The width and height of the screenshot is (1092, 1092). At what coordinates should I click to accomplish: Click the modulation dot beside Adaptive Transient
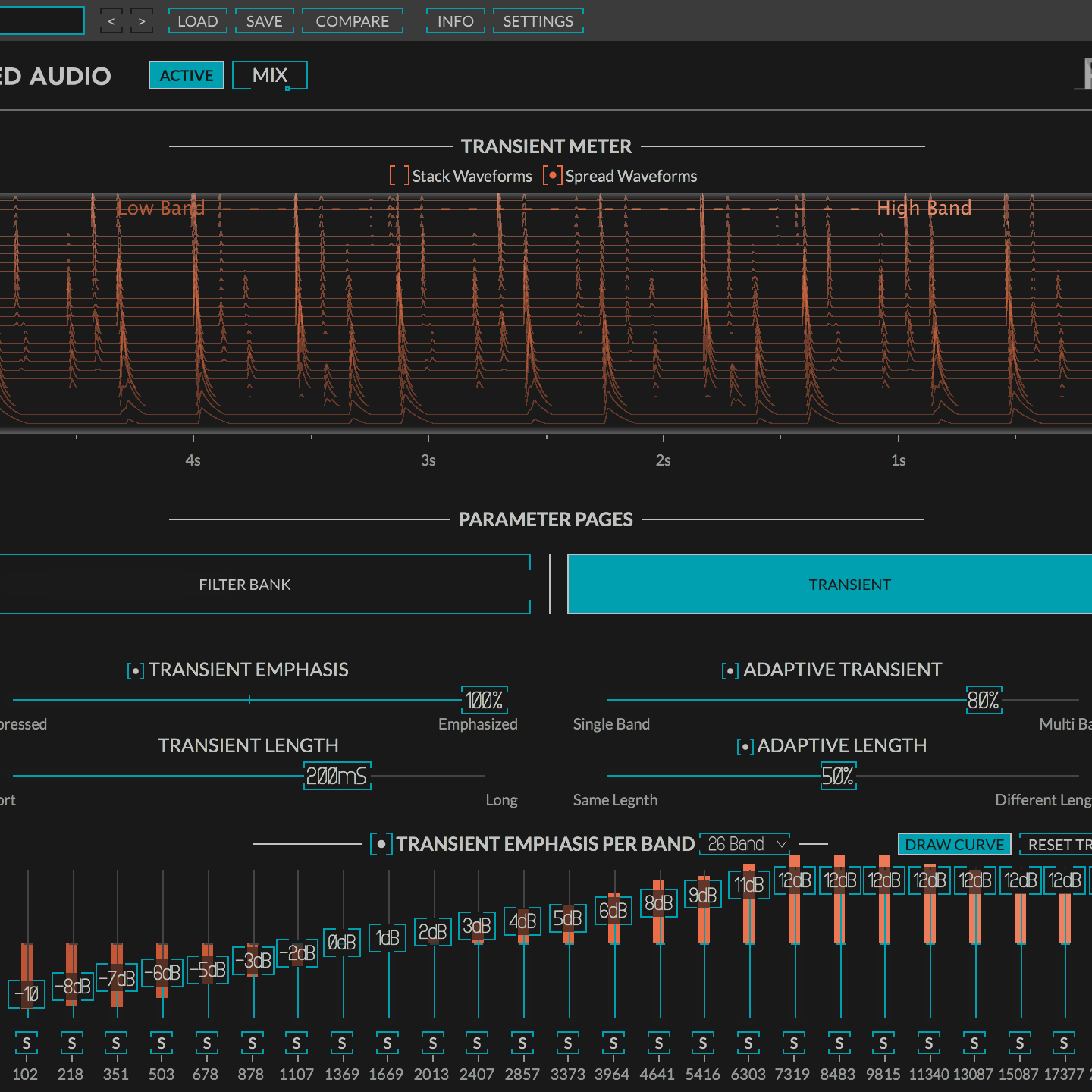730,670
